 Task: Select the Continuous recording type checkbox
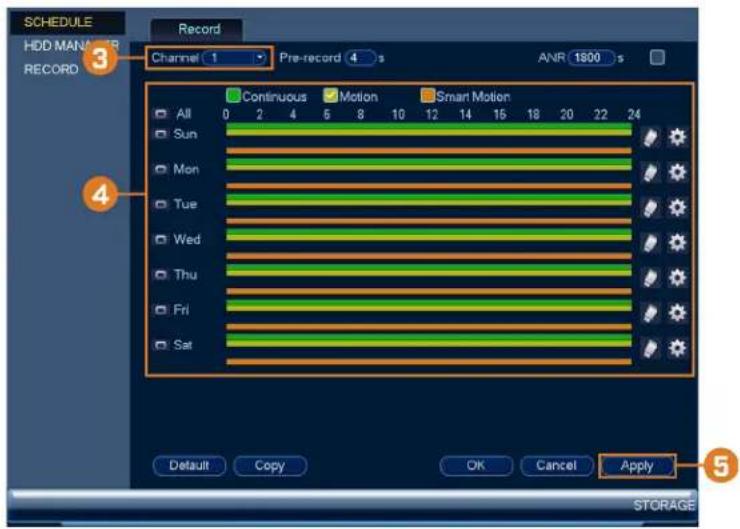tap(233, 95)
